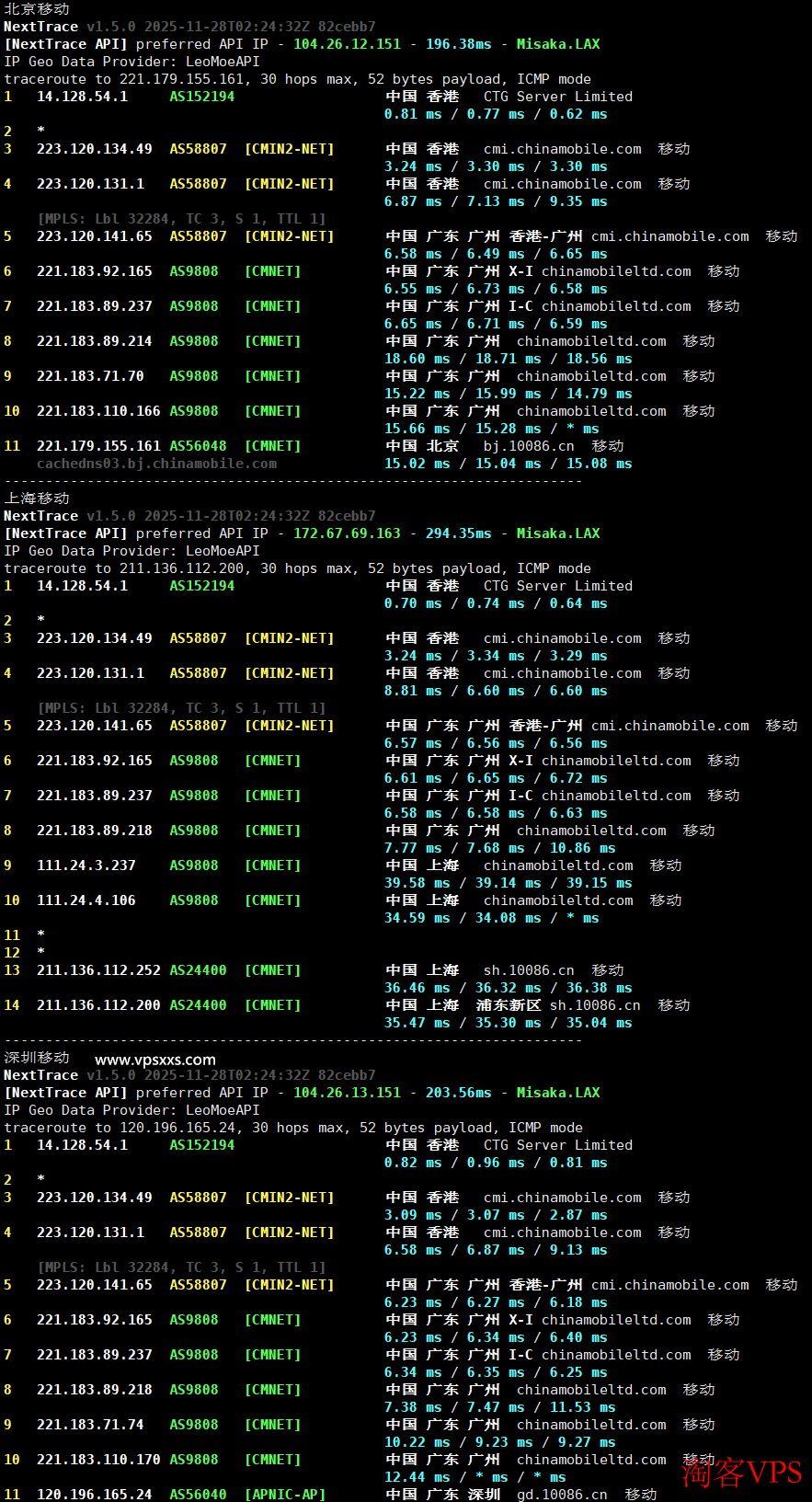Select the API IP 172.67.69.163
Screen dimensions: 812x1502
point(347,533)
